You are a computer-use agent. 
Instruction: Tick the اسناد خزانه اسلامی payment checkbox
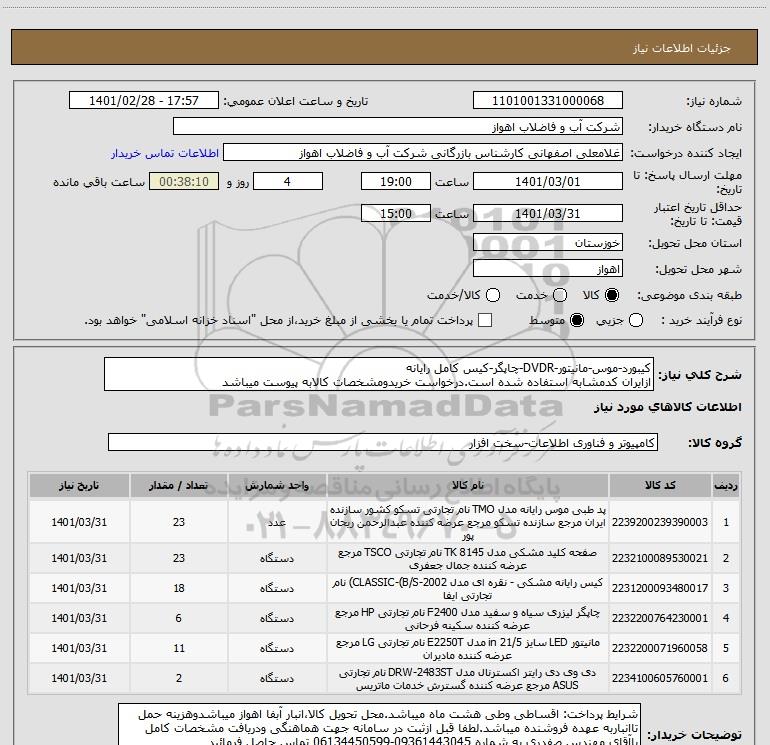click(485, 320)
